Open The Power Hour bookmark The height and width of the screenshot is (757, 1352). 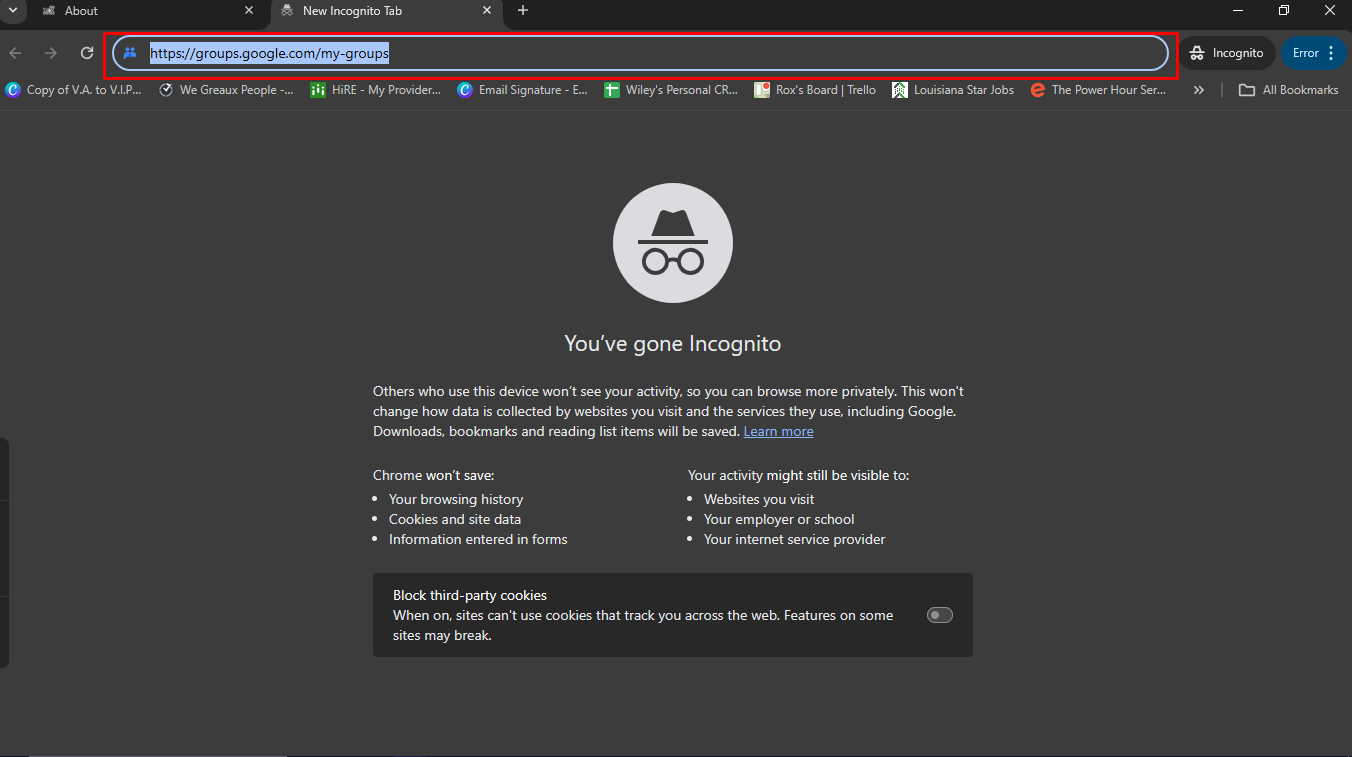point(1096,90)
